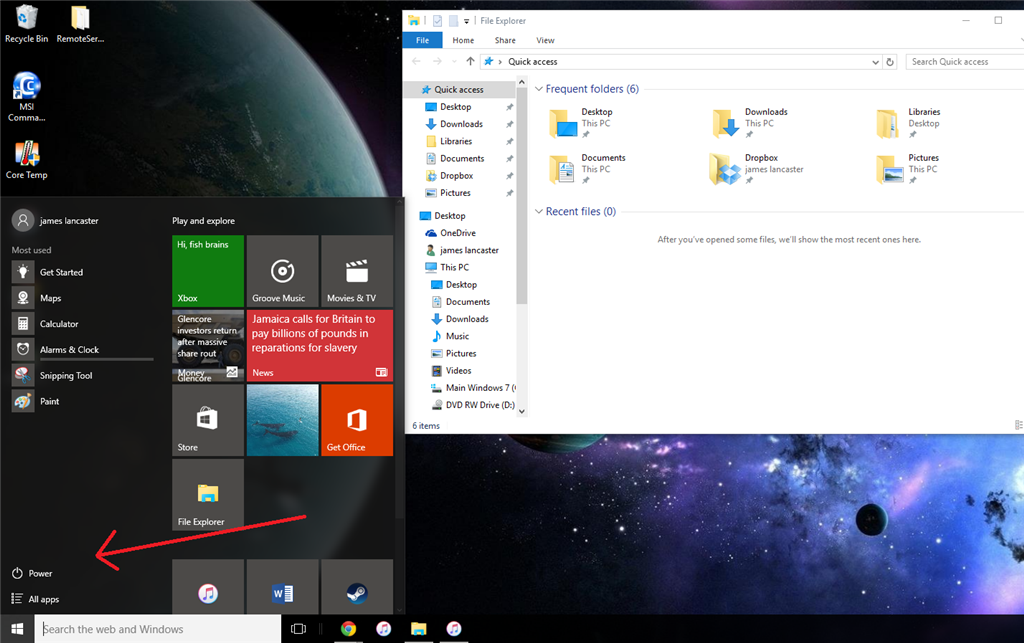
Task: Launch Core Temp desktop shortcut
Action: click(x=26, y=160)
